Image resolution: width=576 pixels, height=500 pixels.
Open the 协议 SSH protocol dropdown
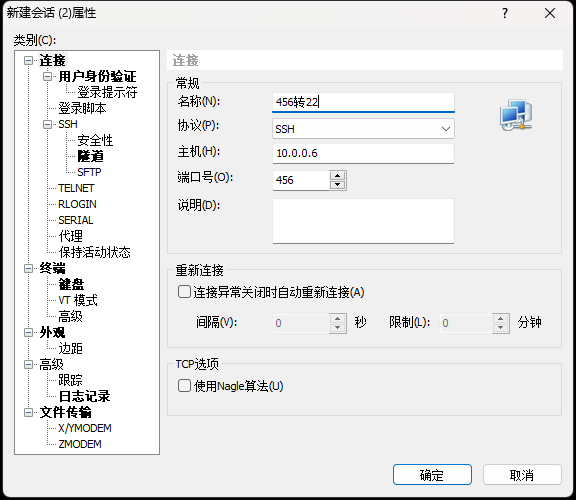coord(363,129)
